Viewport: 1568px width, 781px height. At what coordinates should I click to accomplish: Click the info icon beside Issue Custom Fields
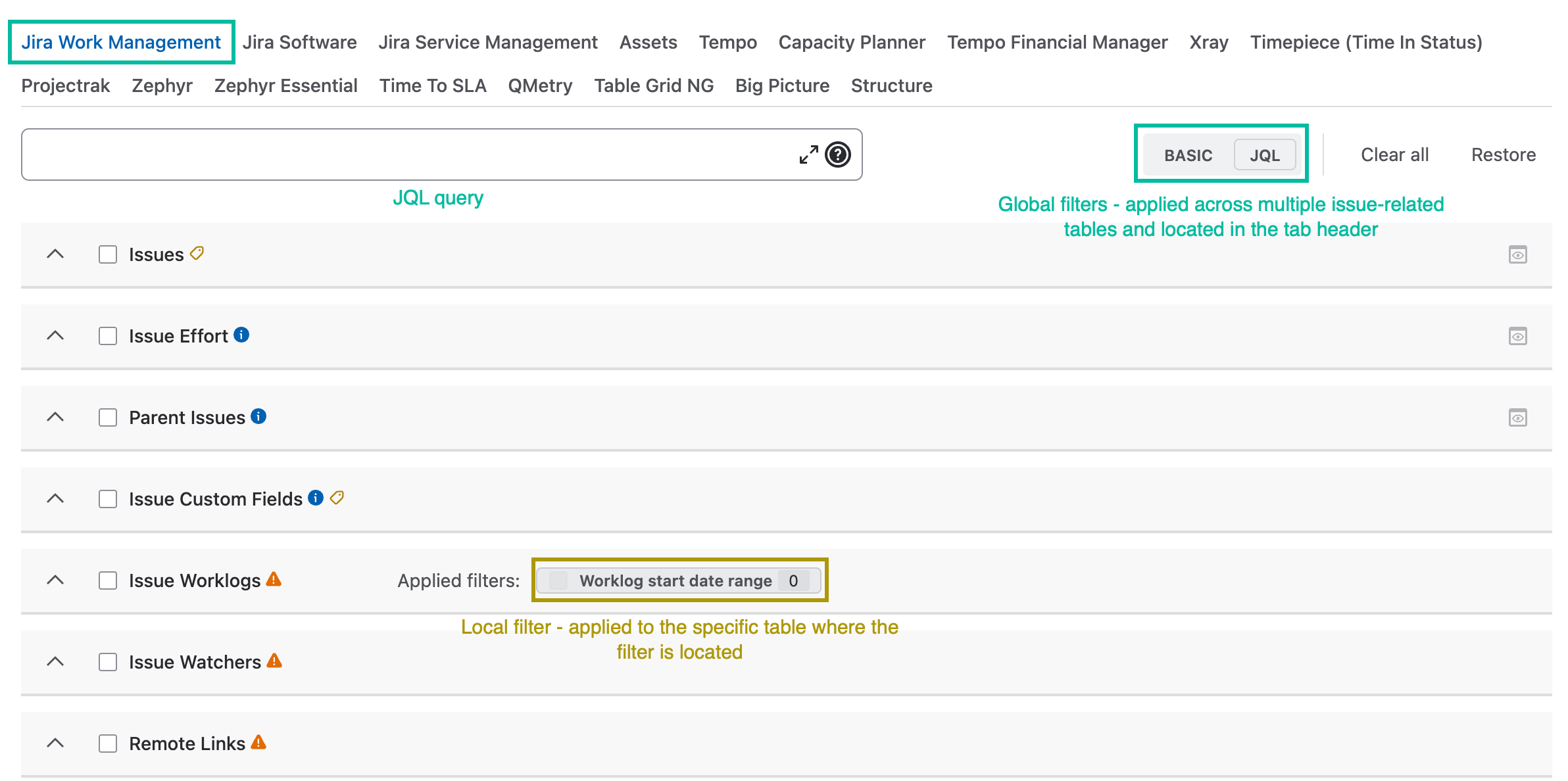pos(316,498)
